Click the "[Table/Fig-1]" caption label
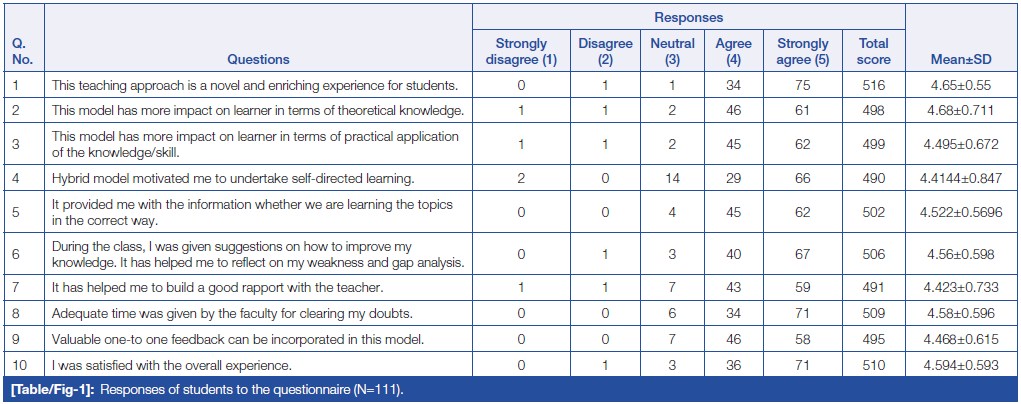 point(48,387)
